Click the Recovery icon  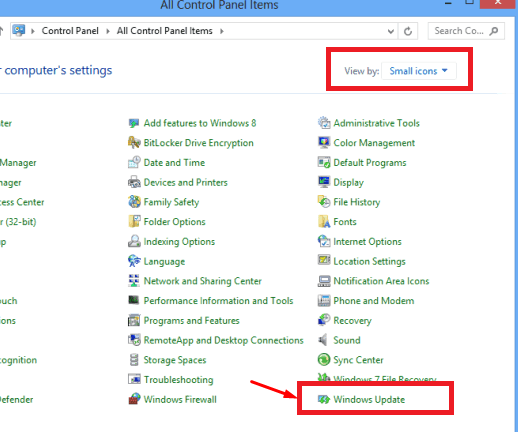pos(324,320)
